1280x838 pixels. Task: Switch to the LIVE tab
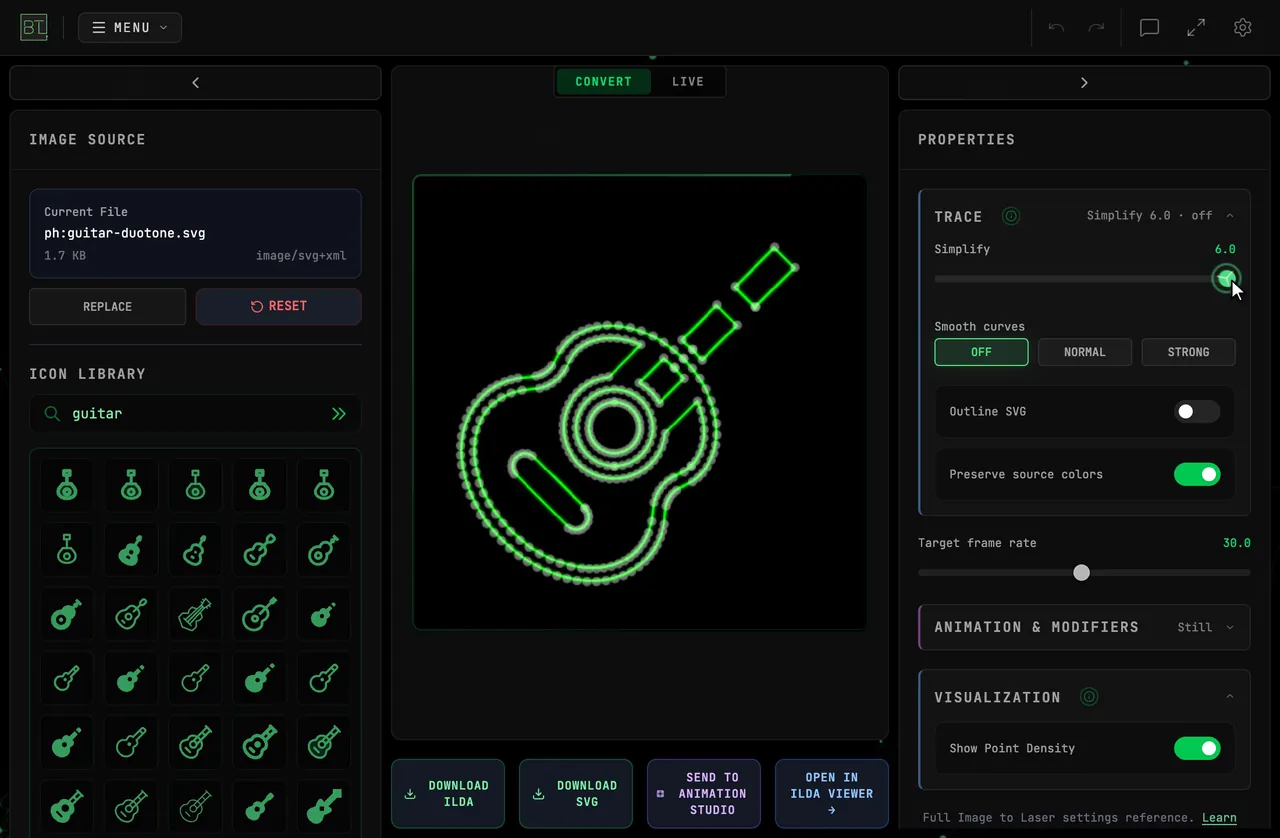688,82
